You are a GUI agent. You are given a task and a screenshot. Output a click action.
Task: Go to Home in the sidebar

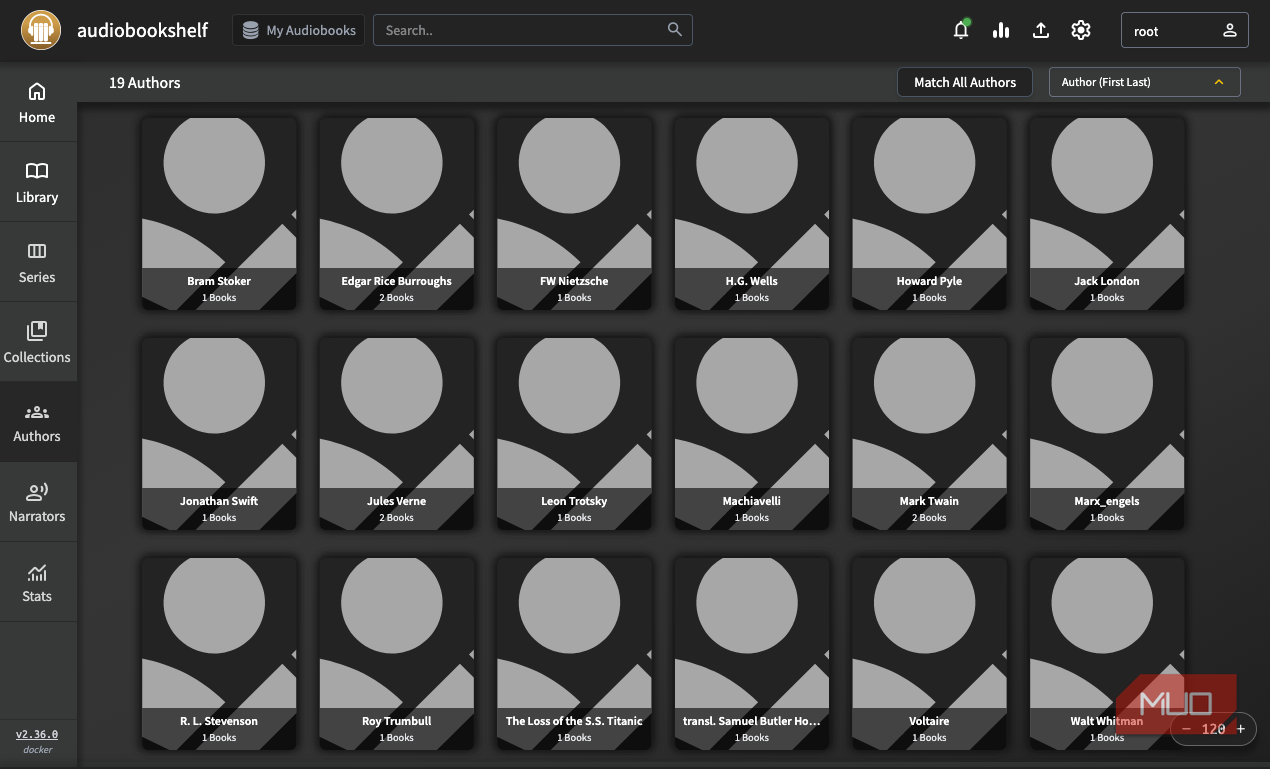tap(37, 103)
